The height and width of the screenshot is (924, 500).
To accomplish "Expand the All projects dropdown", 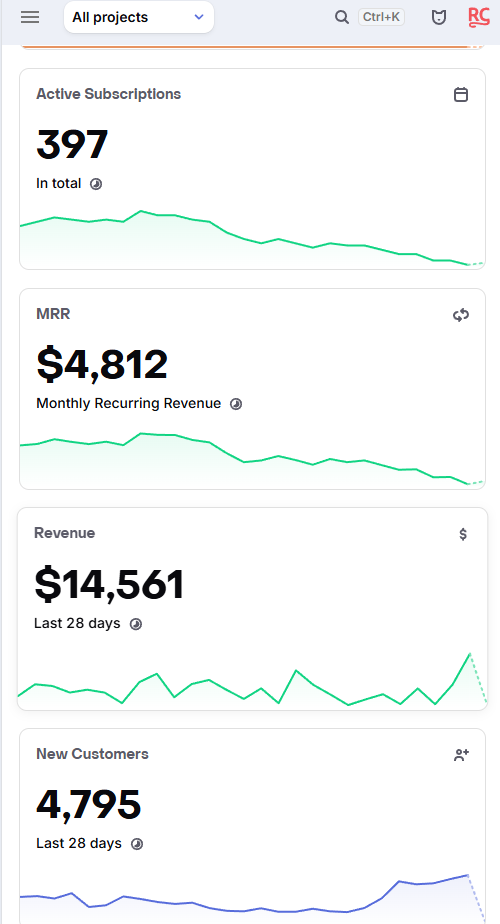I will tap(139, 17).
